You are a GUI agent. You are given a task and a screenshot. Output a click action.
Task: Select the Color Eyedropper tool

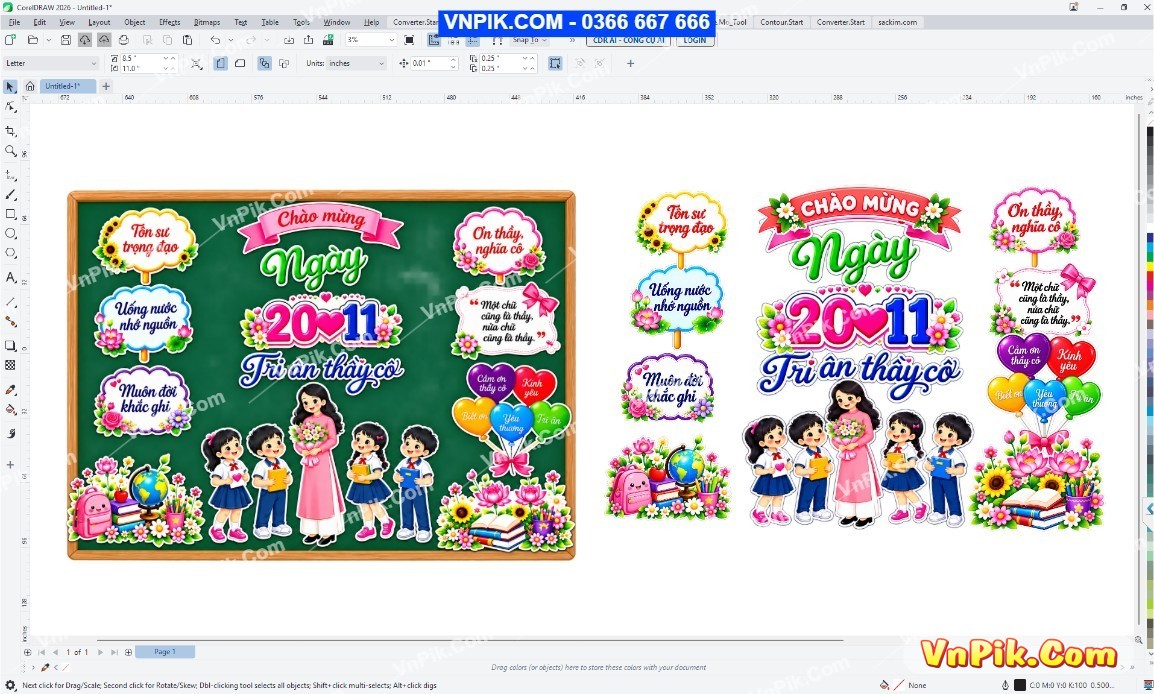(10, 389)
